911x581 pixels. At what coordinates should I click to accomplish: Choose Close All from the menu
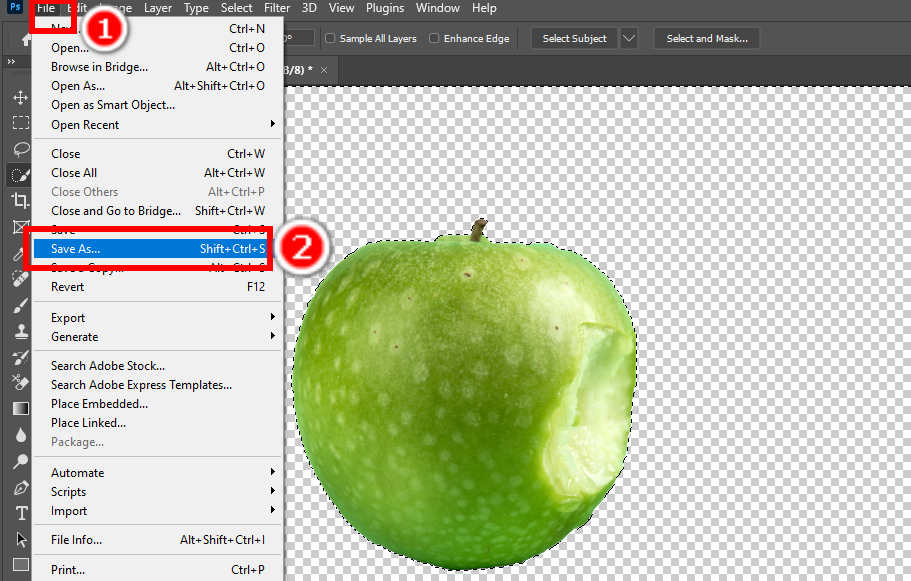point(157,173)
